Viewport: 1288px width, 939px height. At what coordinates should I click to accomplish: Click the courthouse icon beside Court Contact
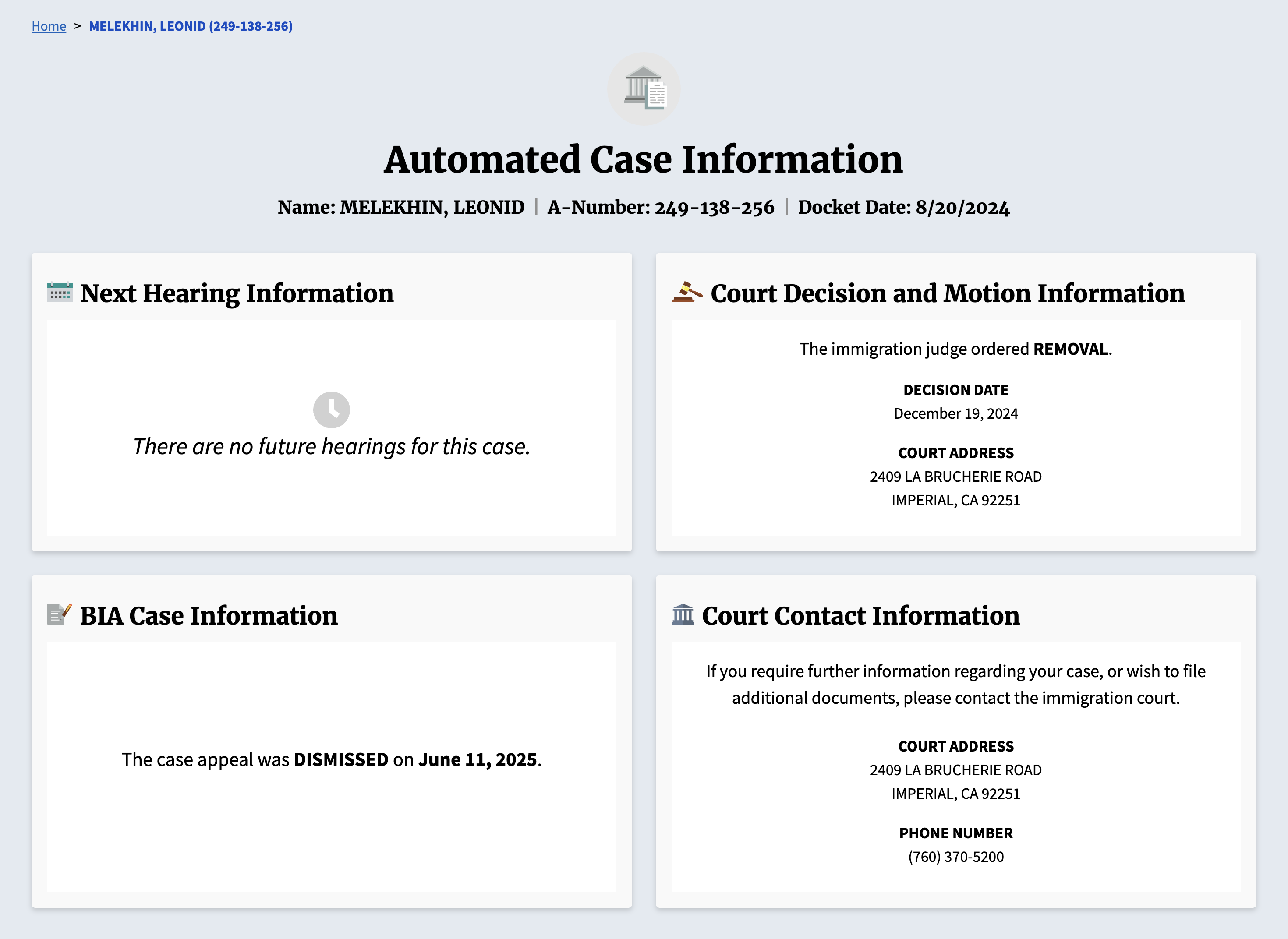click(683, 614)
